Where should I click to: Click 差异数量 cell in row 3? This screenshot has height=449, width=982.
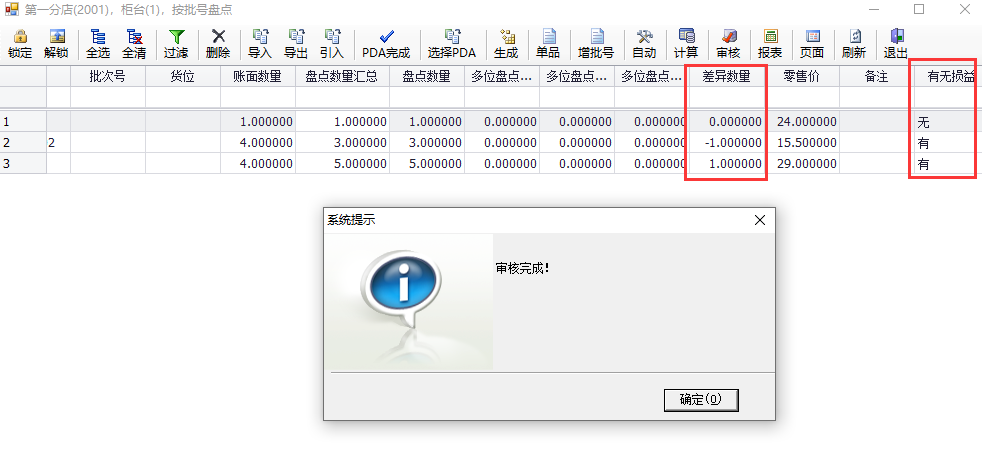click(x=727, y=164)
